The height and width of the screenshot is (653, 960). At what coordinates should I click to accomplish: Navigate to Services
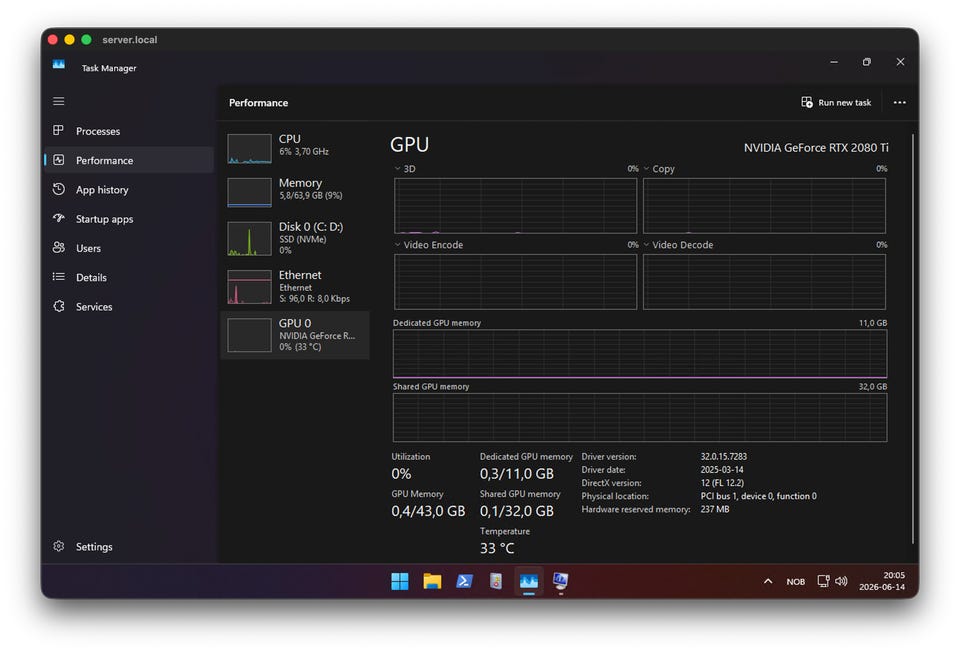coord(129,307)
